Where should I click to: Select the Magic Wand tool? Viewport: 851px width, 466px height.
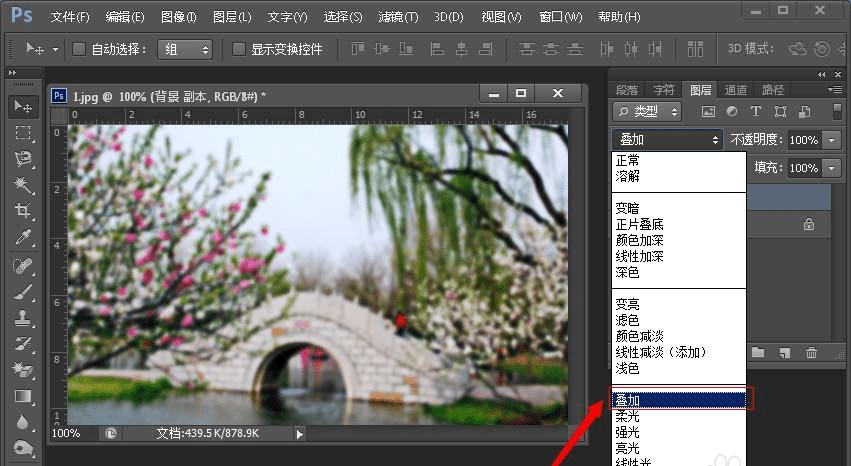(x=23, y=185)
